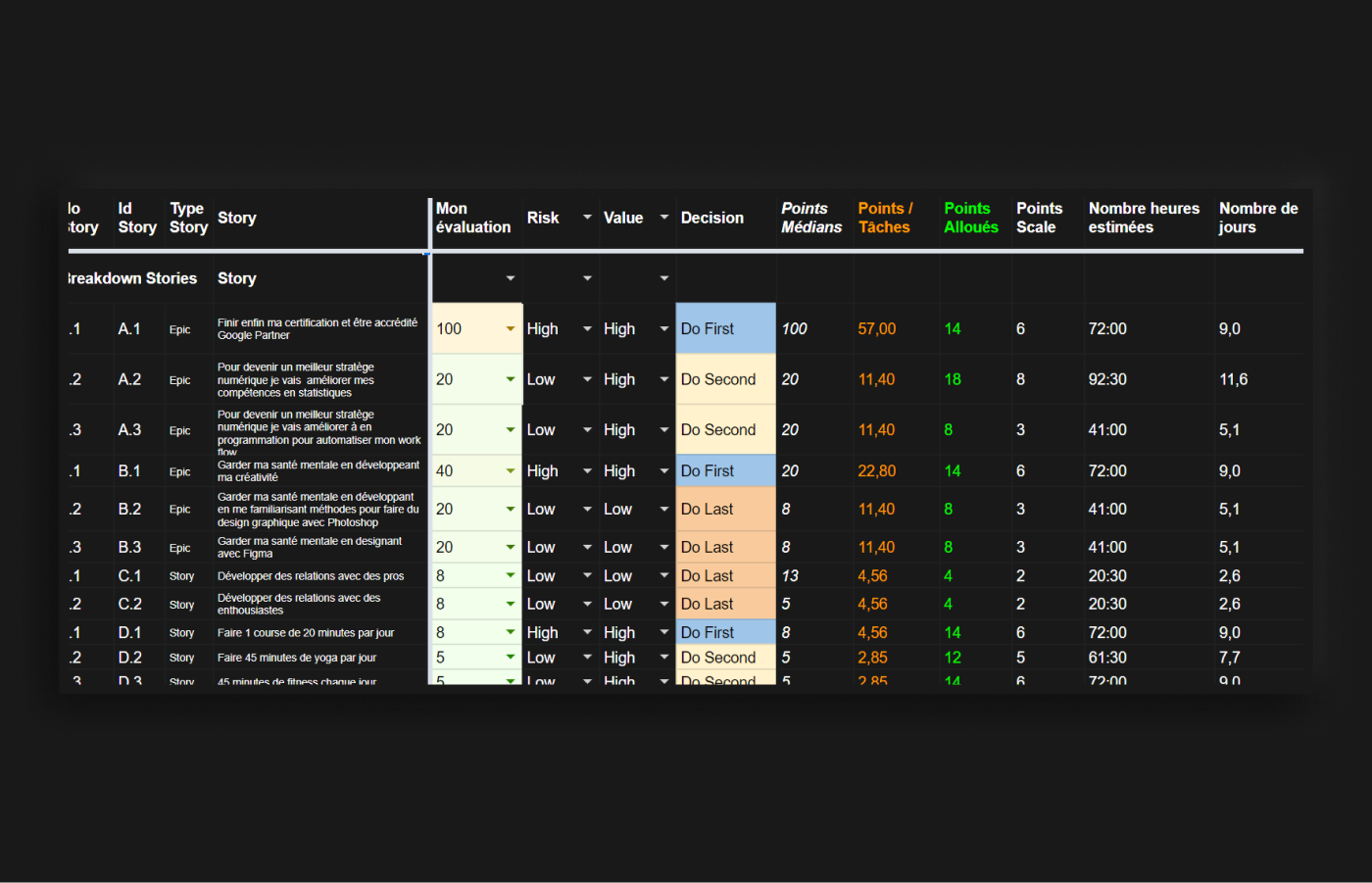Image resolution: width=1372 pixels, height=883 pixels.
Task: Select the Id Story cell 'D.1'
Action: [x=130, y=633]
